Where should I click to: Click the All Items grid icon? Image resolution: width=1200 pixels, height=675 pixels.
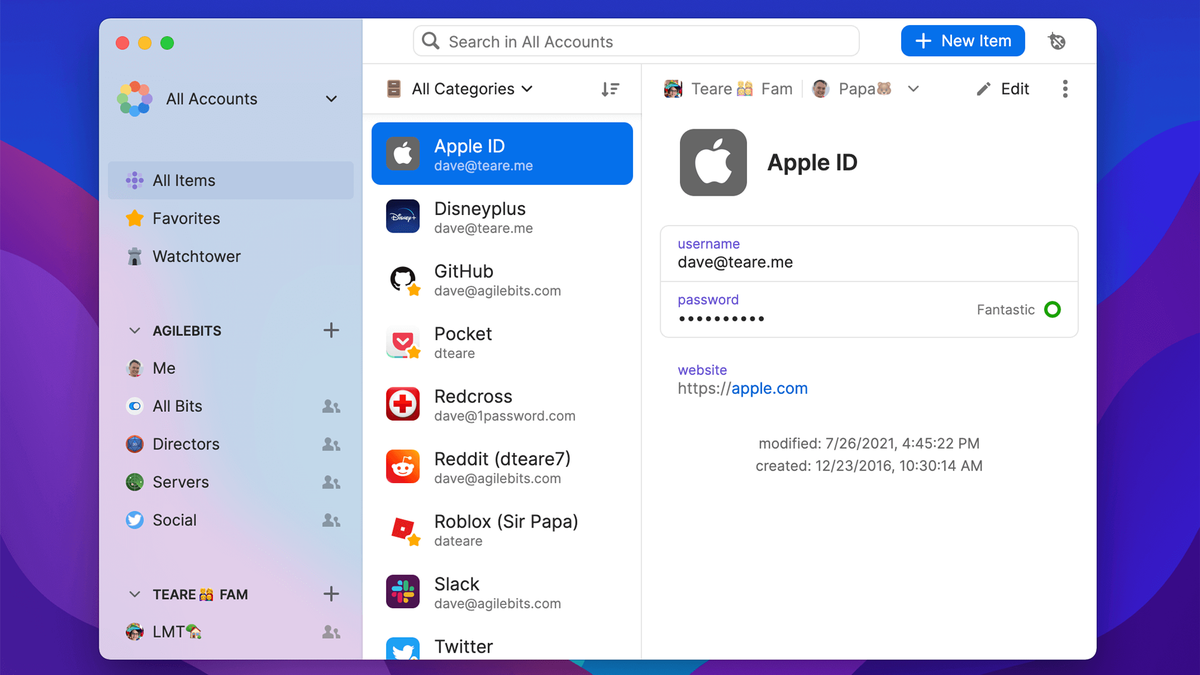pos(134,180)
